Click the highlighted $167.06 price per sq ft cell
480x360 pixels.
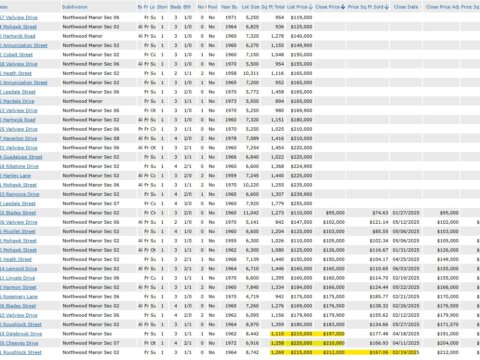coord(379,353)
